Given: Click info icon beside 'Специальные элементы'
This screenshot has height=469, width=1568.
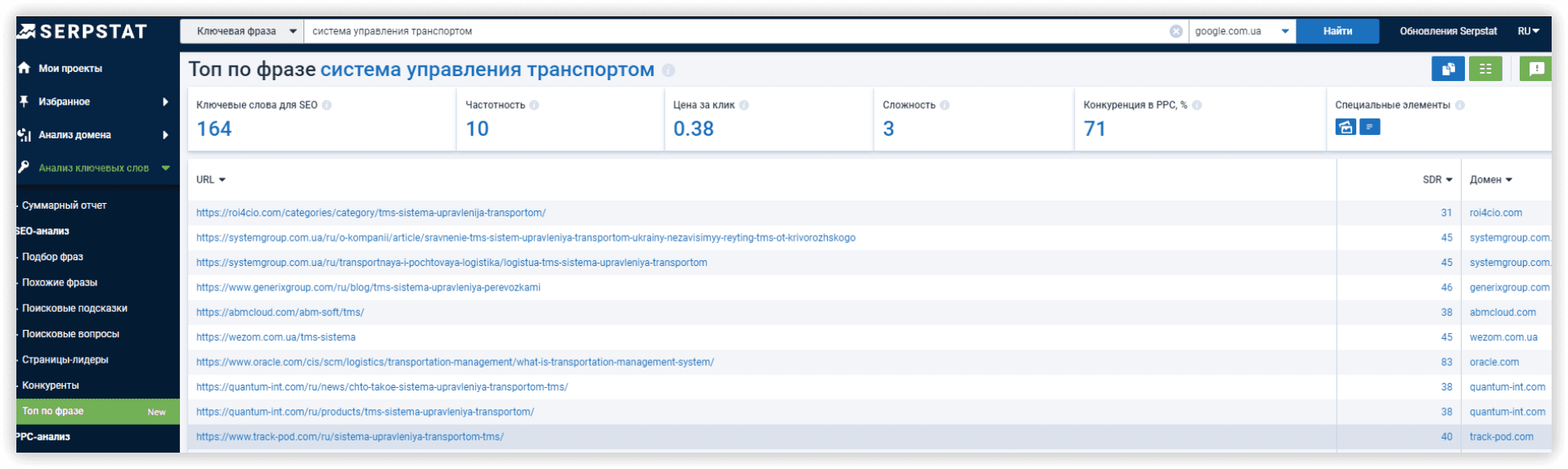Looking at the screenshot, I should click(x=1460, y=105).
